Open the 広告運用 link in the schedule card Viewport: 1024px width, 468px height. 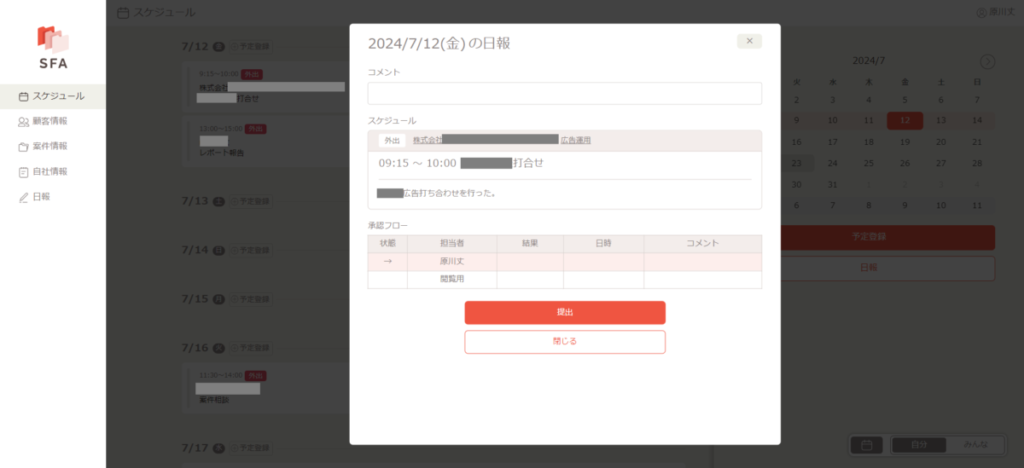point(575,140)
